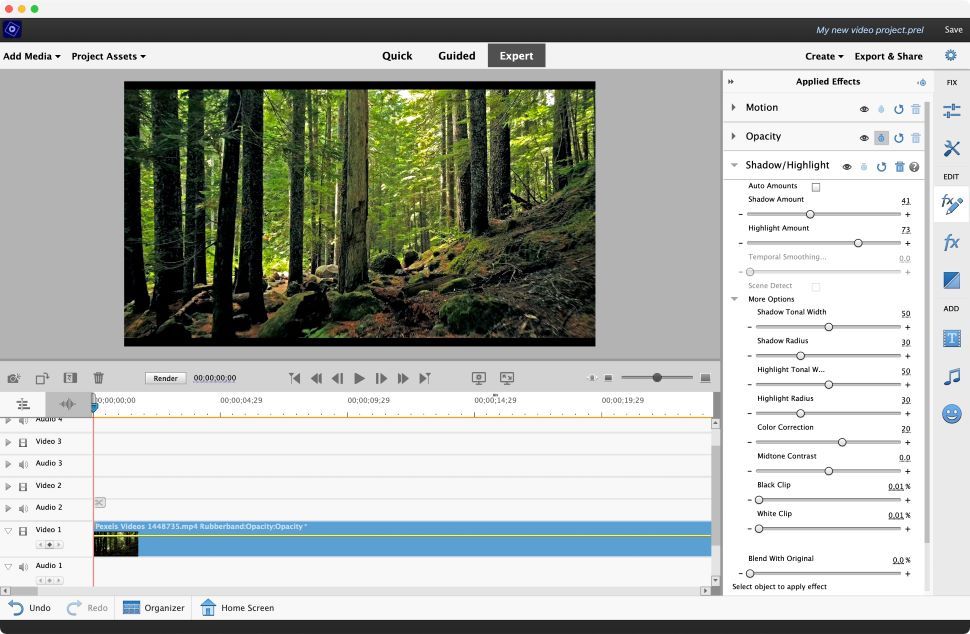The image size is (970, 634).
Task: Open the Organizer
Action: pos(160,607)
